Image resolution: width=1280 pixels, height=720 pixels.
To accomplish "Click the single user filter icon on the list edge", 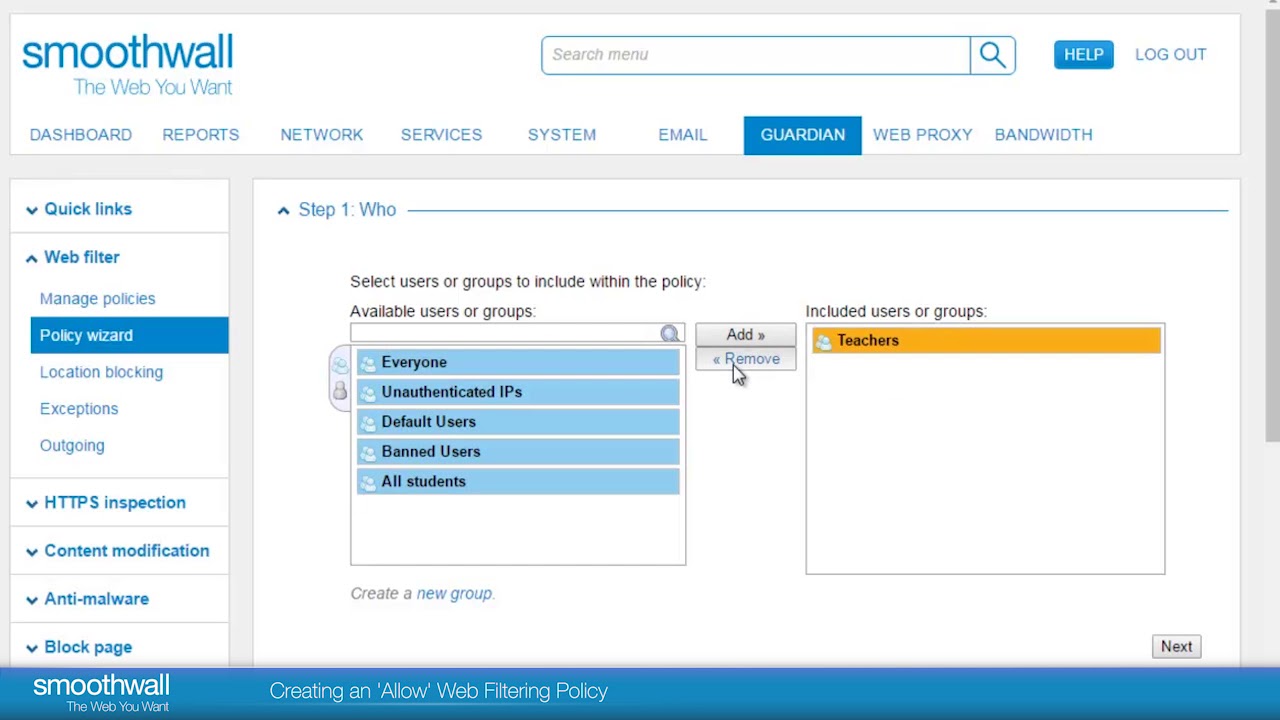I will point(340,390).
